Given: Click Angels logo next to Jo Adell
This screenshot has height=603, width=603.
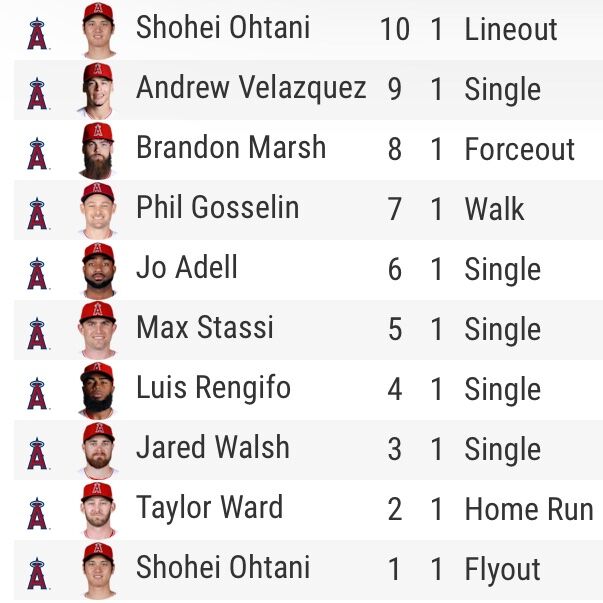Looking at the screenshot, I should (37, 274).
